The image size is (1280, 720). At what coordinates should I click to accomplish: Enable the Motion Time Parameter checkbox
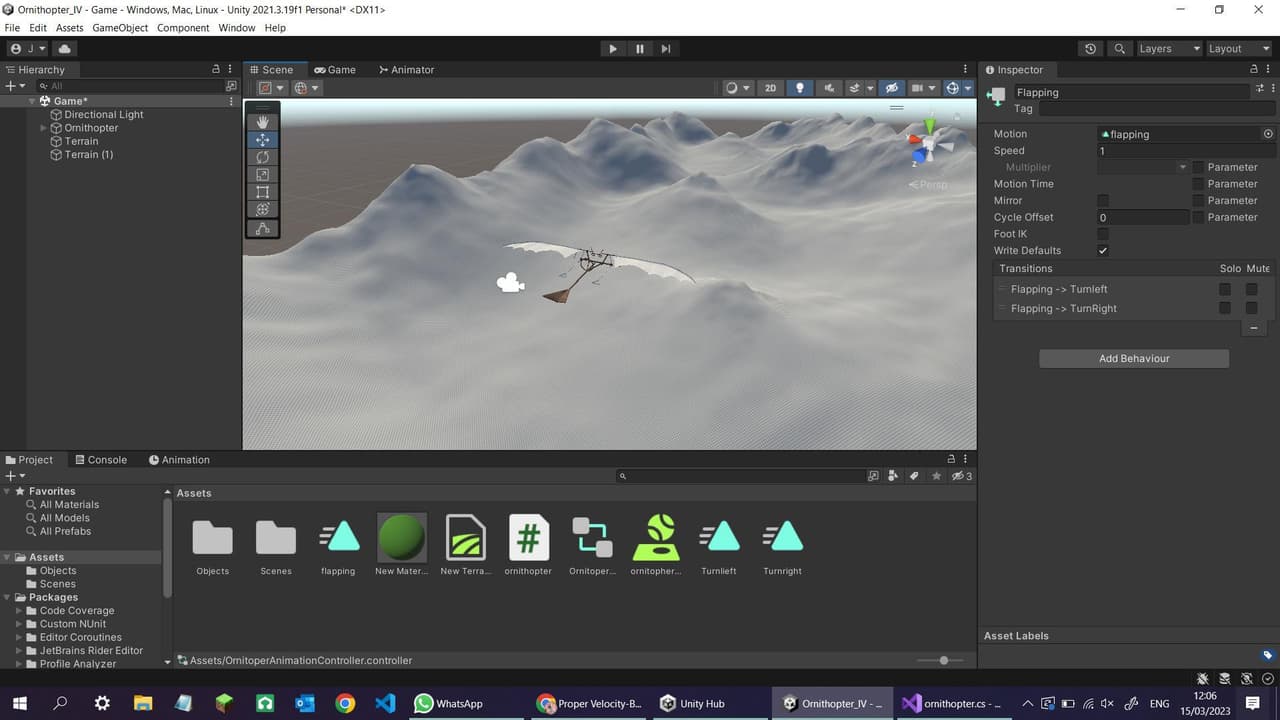click(1198, 184)
